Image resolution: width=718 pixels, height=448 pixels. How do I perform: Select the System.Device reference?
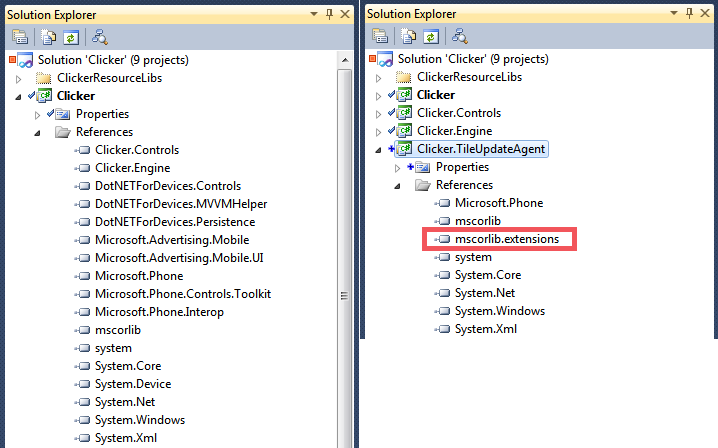point(133,384)
